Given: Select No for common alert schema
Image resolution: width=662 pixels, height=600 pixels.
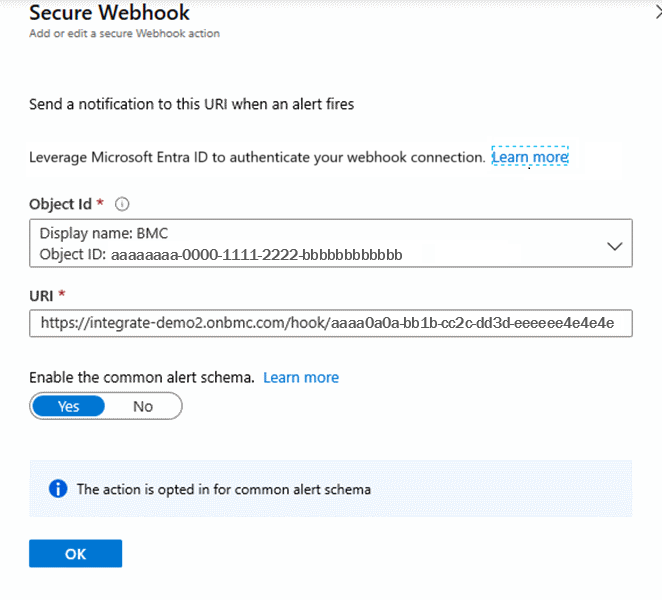Looking at the screenshot, I should [x=143, y=406].
